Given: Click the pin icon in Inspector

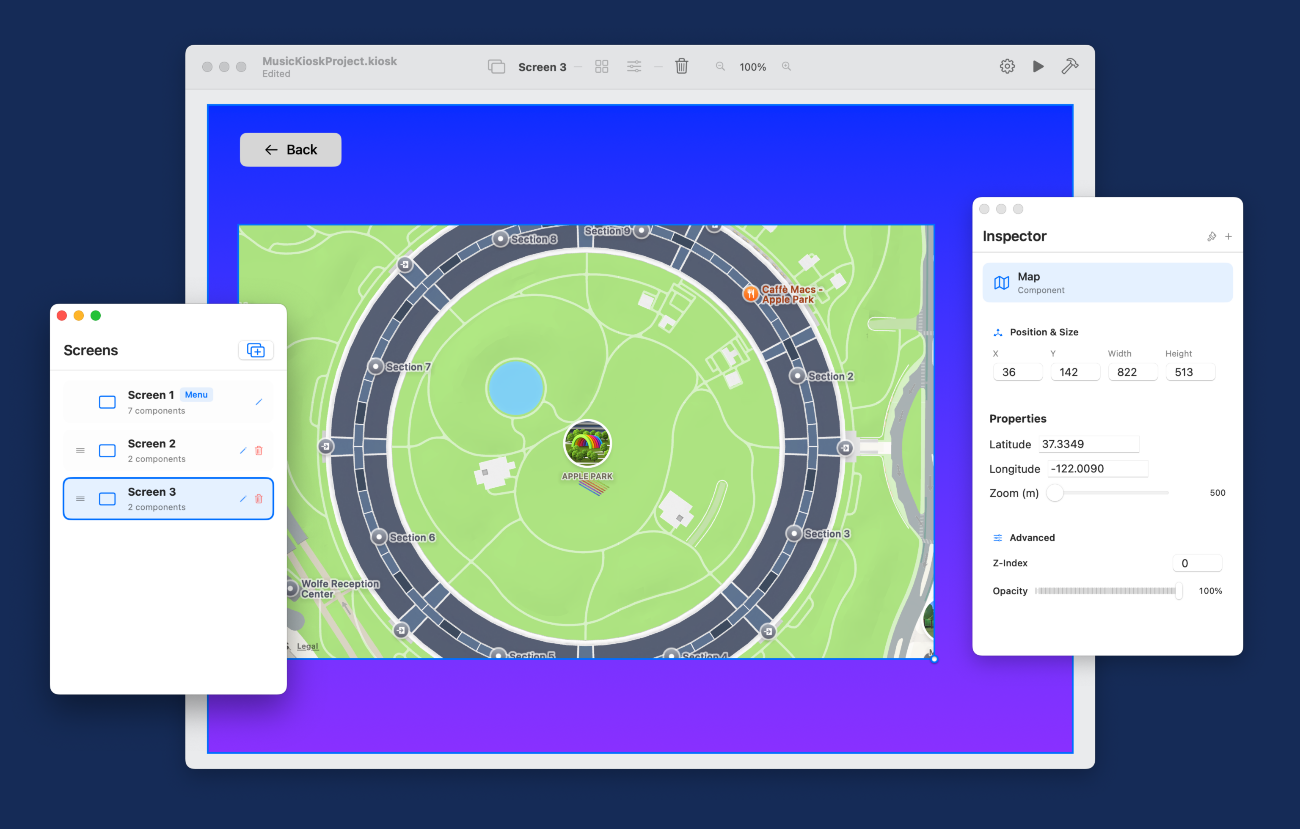Looking at the screenshot, I should tap(1212, 237).
